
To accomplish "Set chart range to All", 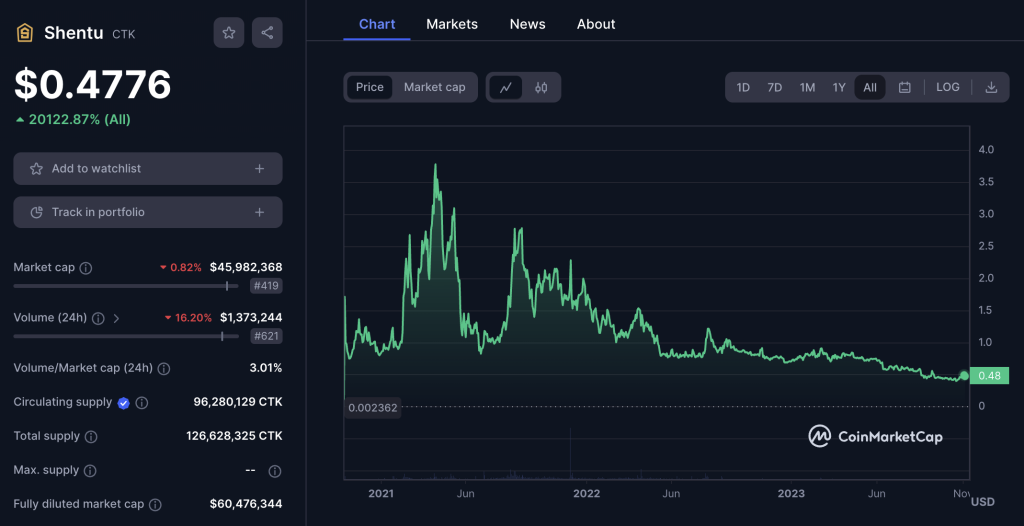I will point(870,88).
